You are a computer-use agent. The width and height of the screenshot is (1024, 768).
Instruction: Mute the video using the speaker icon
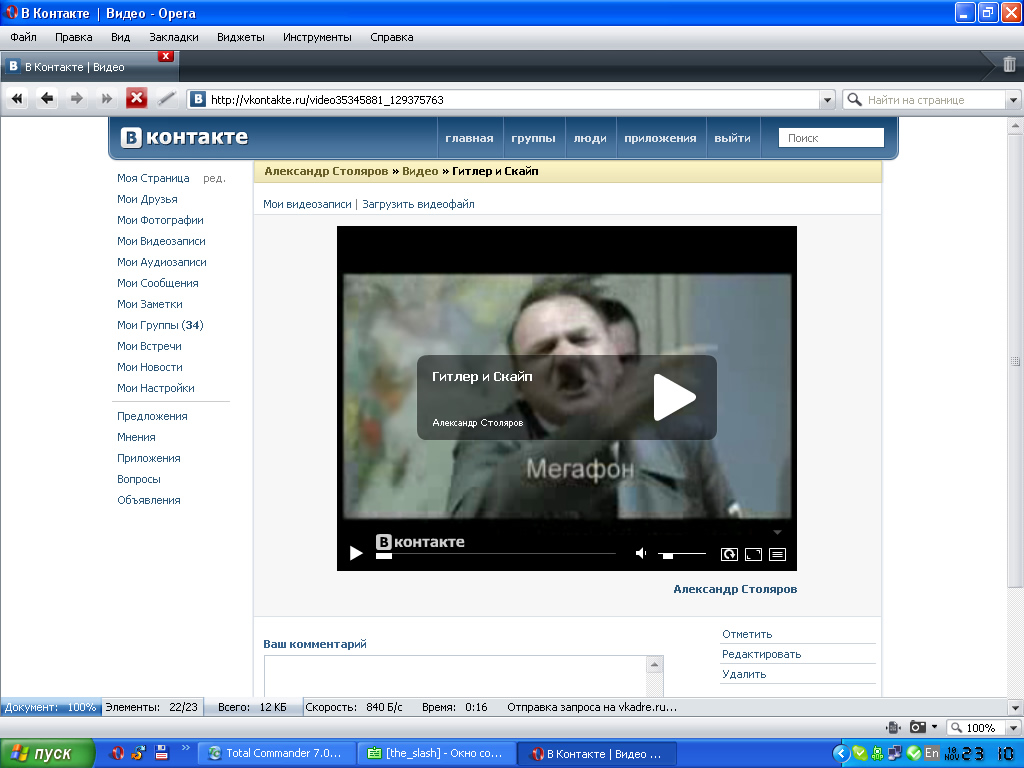point(641,554)
